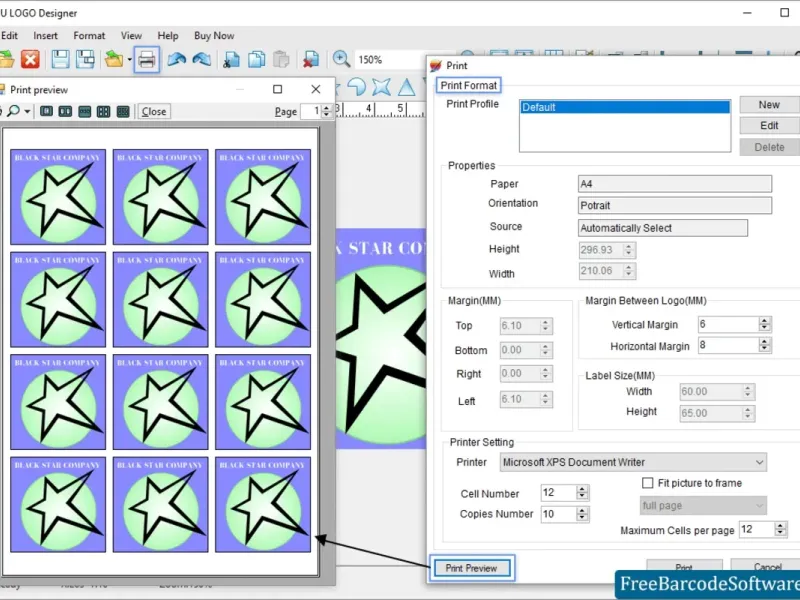Image resolution: width=800 pixels, height=600 pixels.
Task: Click the red X close-document toolbar icon
Action: 30,60
